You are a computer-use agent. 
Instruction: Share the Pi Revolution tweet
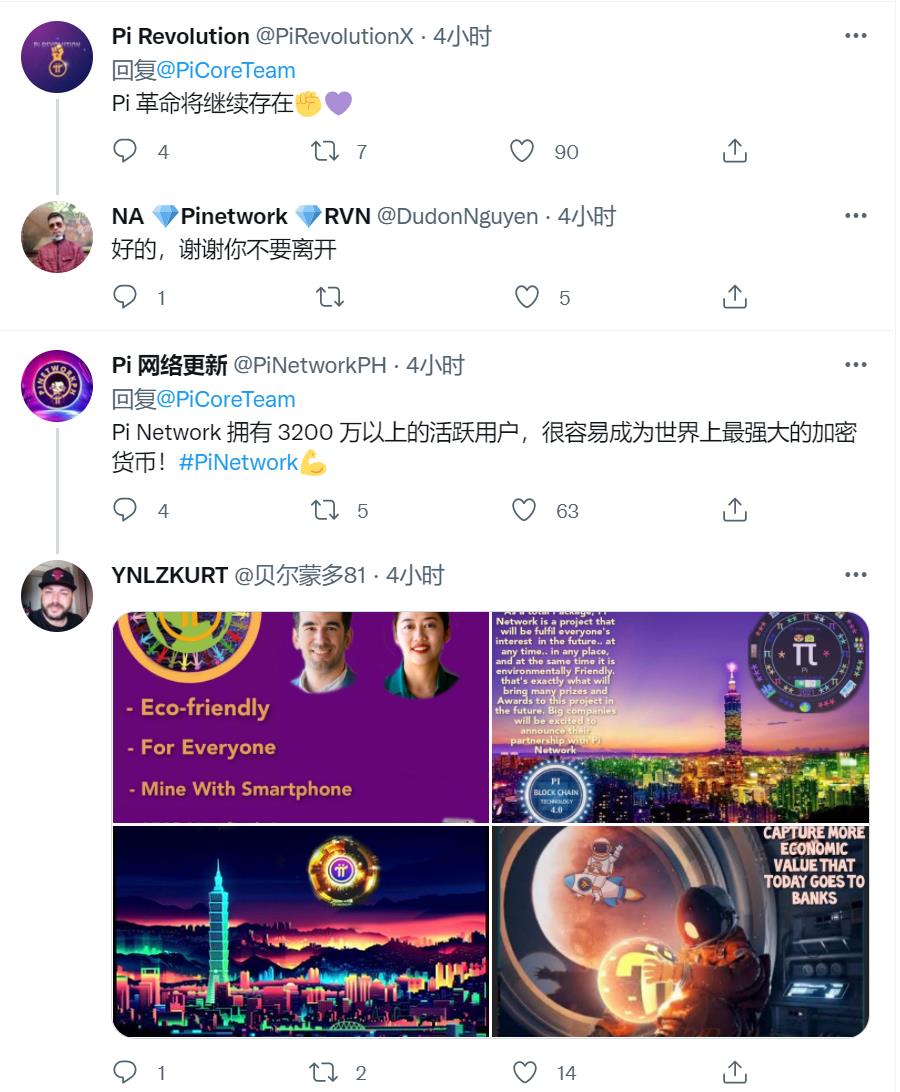[x=734, y=150]
